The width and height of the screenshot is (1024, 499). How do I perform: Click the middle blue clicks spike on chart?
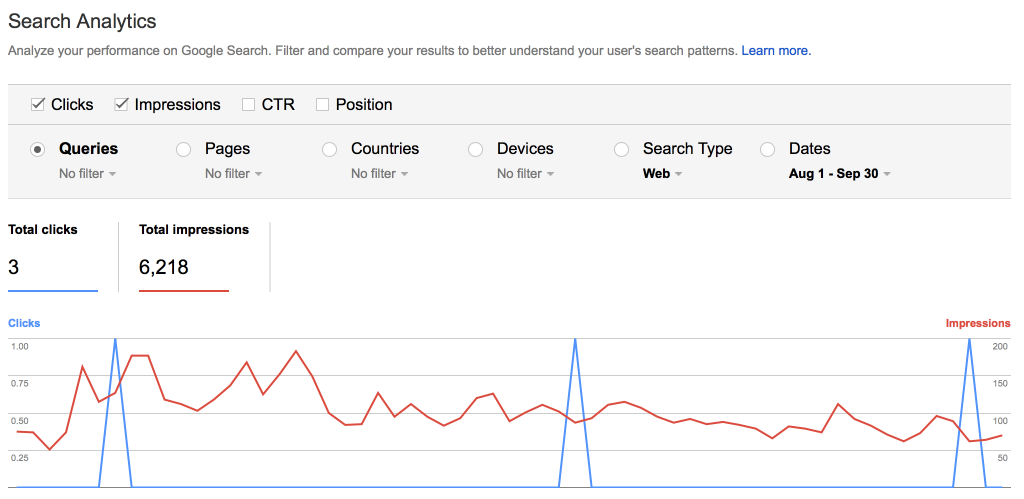pos(575,411)
